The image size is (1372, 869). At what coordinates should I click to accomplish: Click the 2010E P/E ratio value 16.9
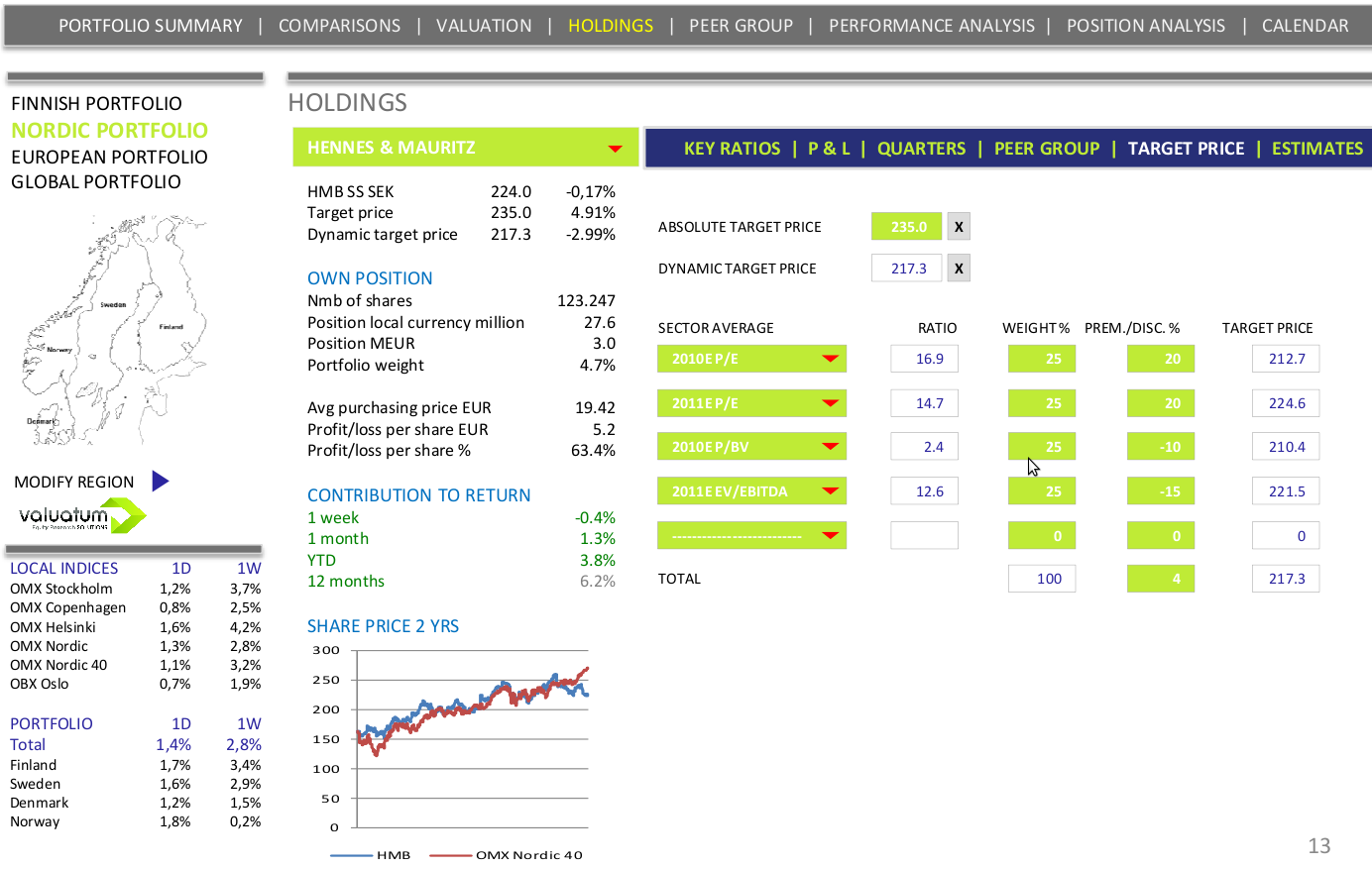pos(924,359)
